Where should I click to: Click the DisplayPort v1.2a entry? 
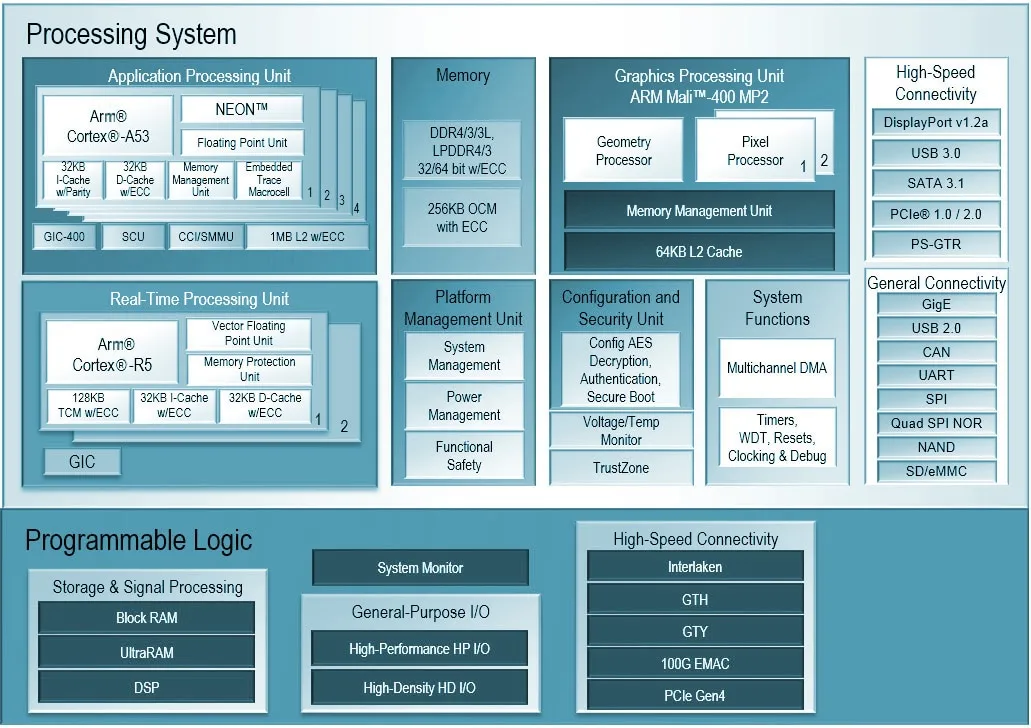click(x=936, y=123)
